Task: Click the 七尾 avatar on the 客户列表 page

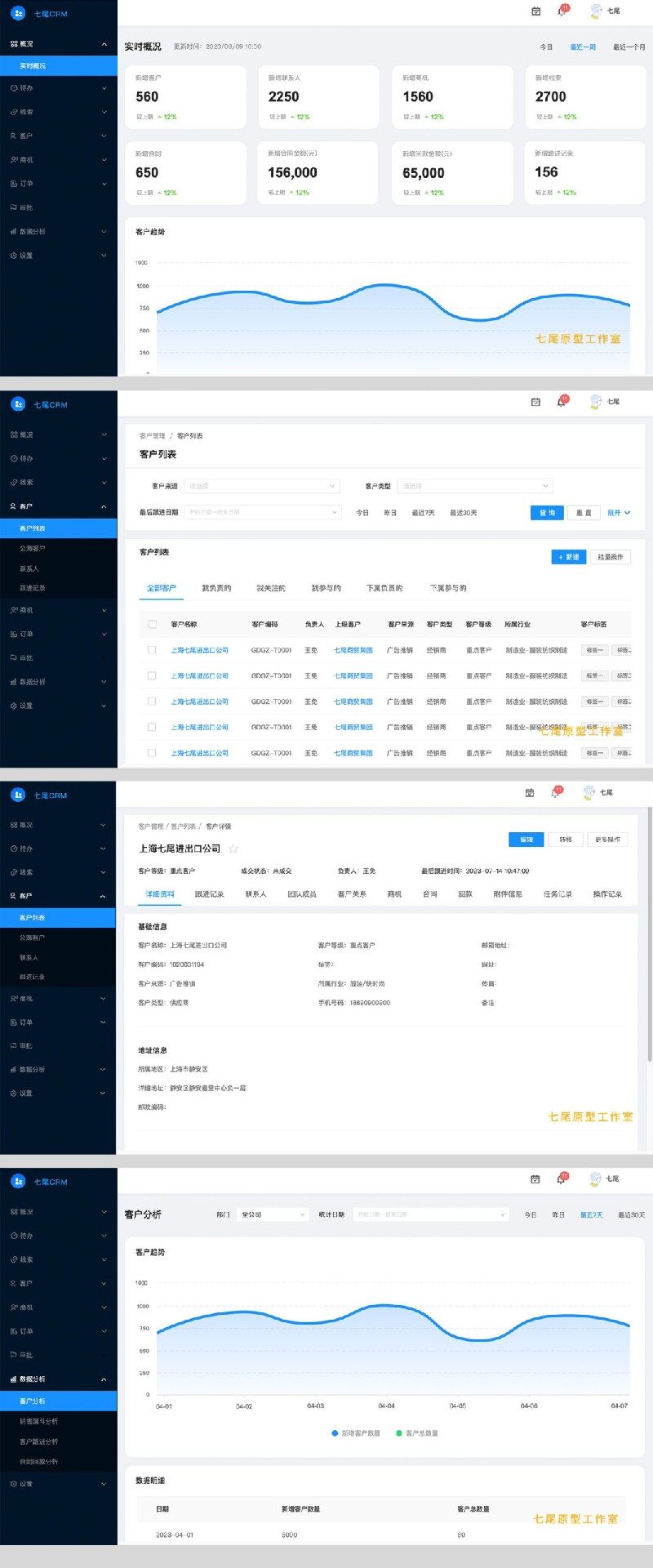Action: [x=596, y=402]
